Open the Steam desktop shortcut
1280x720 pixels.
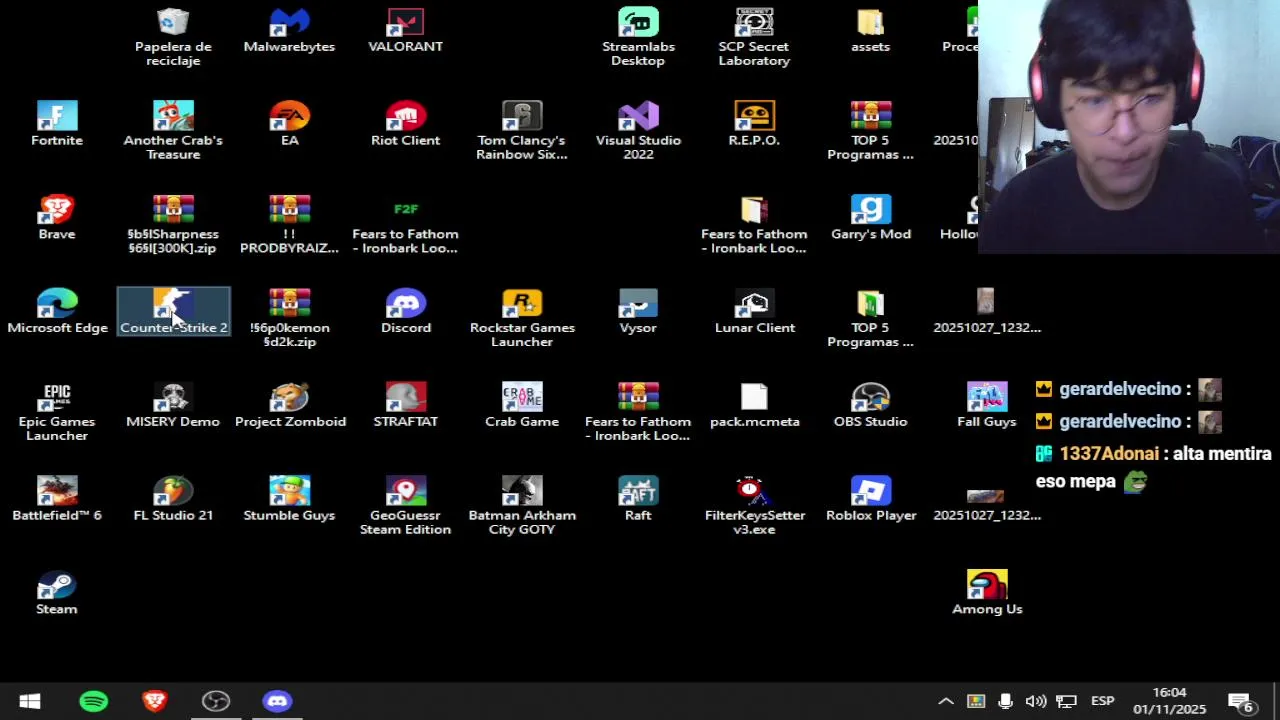[x=57, y=594]
